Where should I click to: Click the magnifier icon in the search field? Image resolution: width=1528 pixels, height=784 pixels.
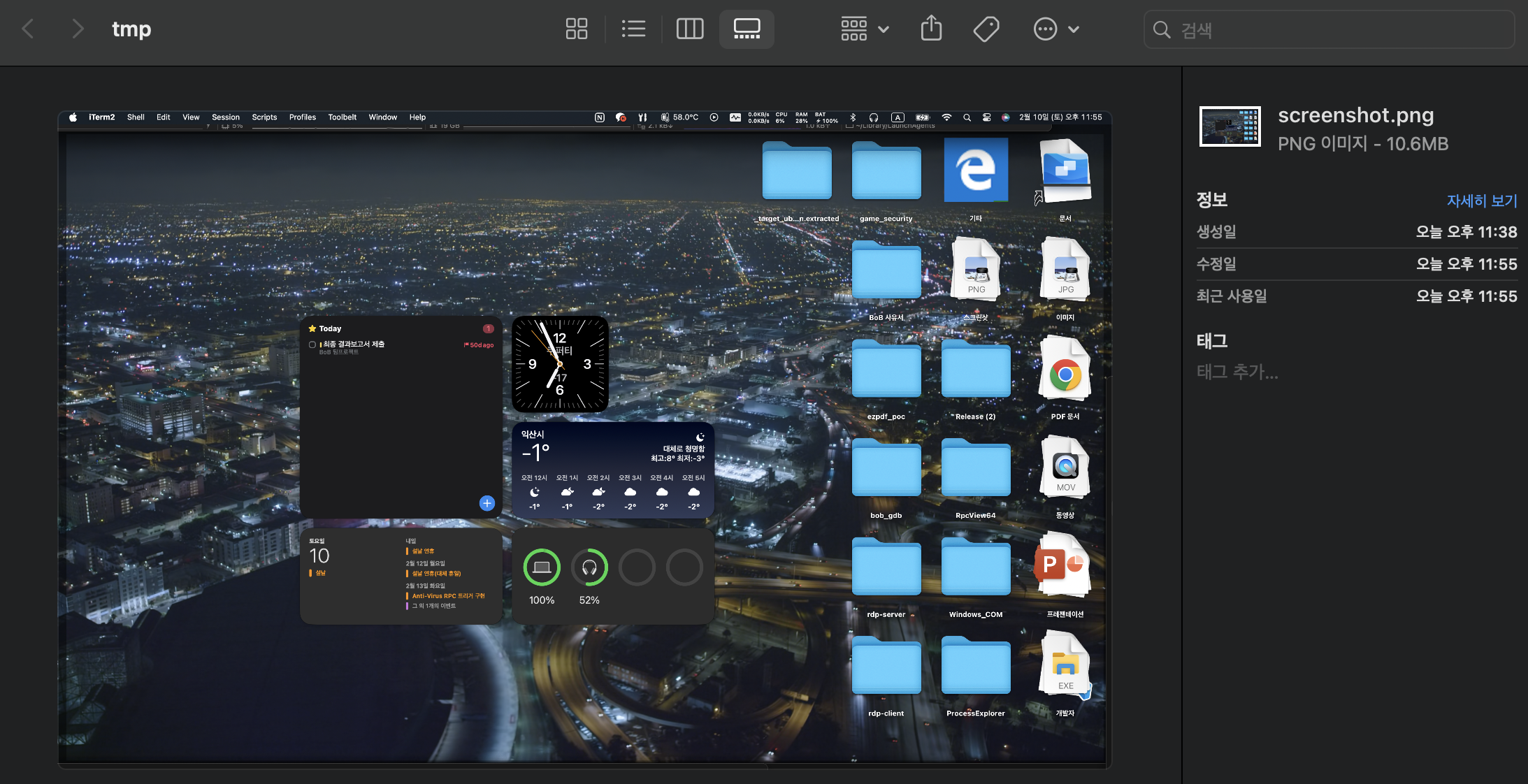(1162, 30)
